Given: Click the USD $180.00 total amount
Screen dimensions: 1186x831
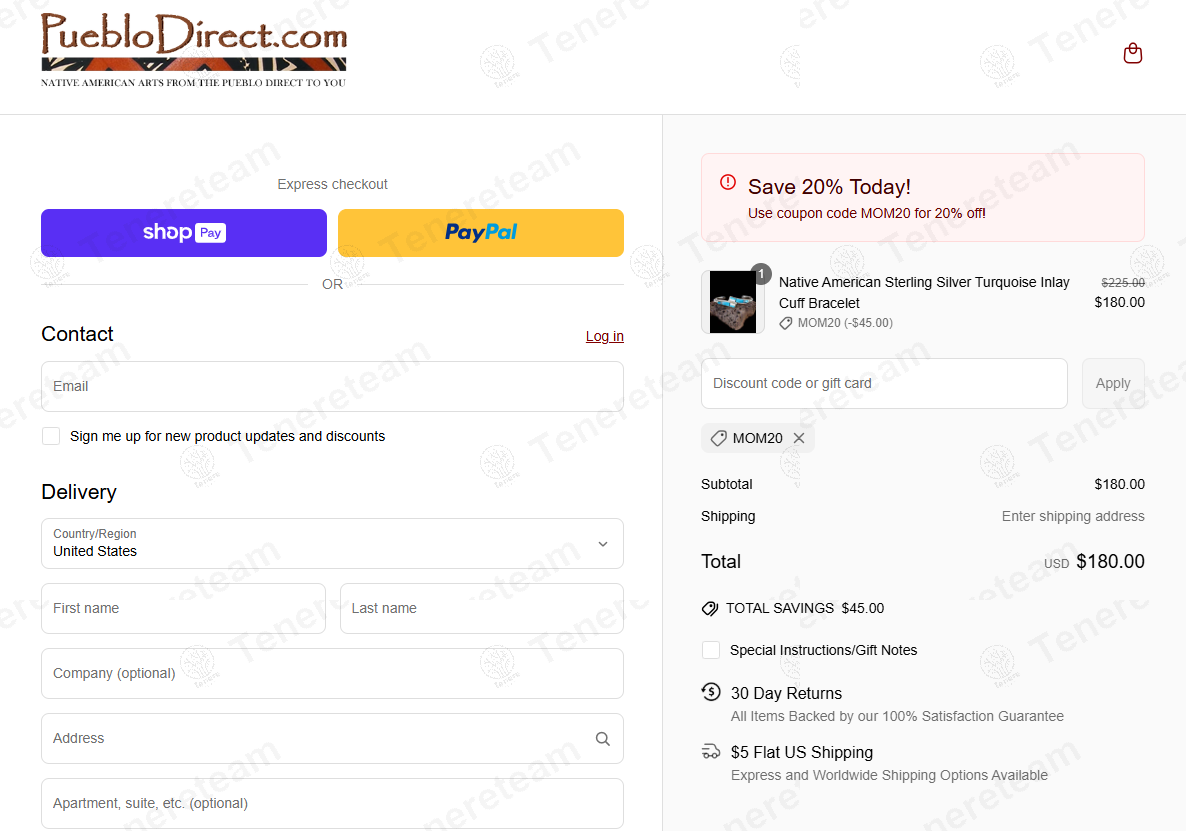Looking at the screenshot, I should coord(1094,562).
